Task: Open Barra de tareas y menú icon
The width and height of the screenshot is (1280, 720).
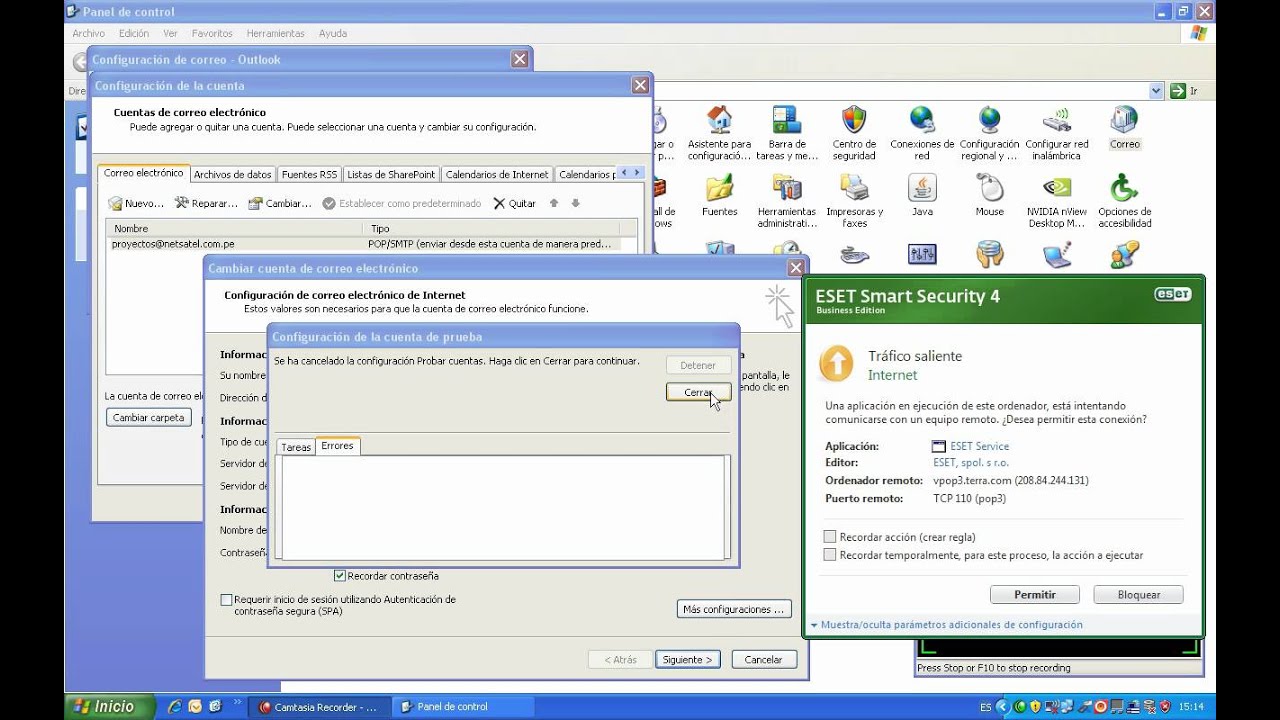Action: tap(787, 132)
